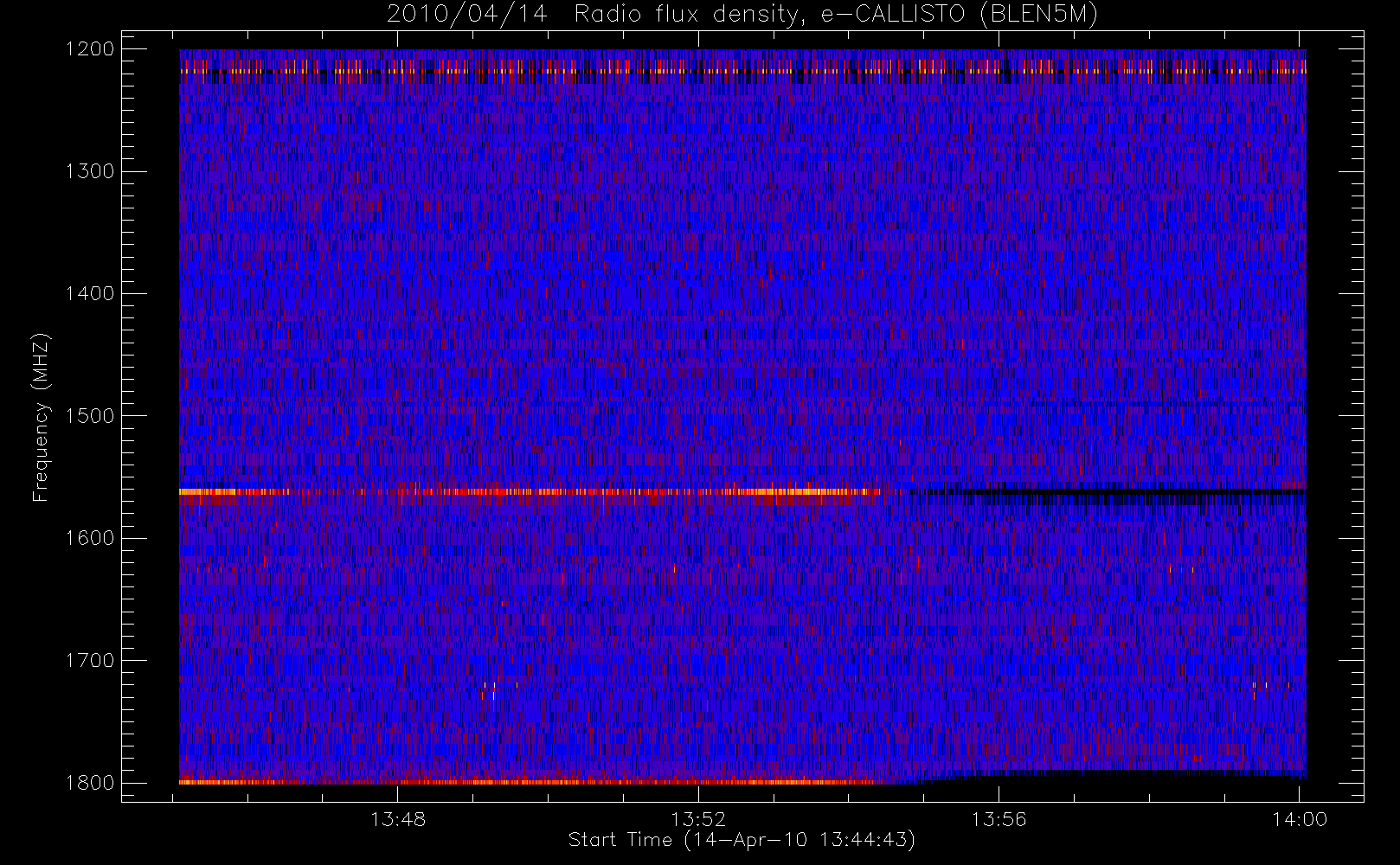Click the 1600 frequency tick label
Screen dimensions: 1400x865
coord(90,538)
